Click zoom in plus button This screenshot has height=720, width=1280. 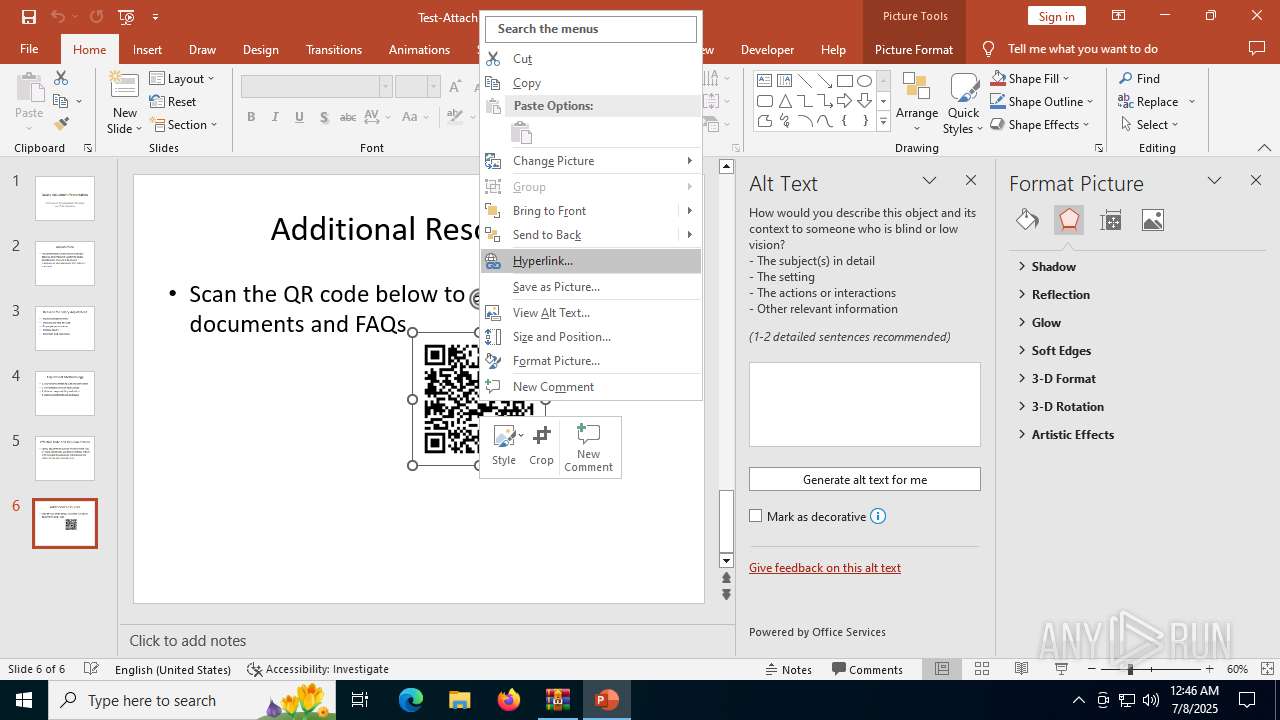[1209, 669]
